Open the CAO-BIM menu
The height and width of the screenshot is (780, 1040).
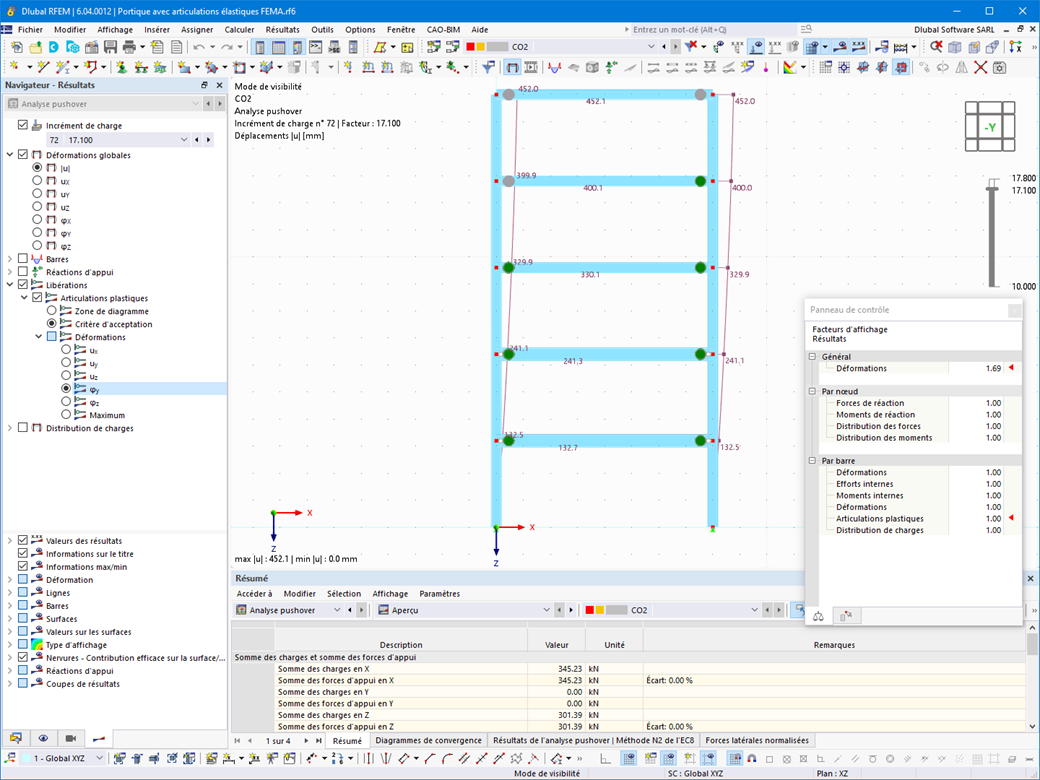click(443, 29)
